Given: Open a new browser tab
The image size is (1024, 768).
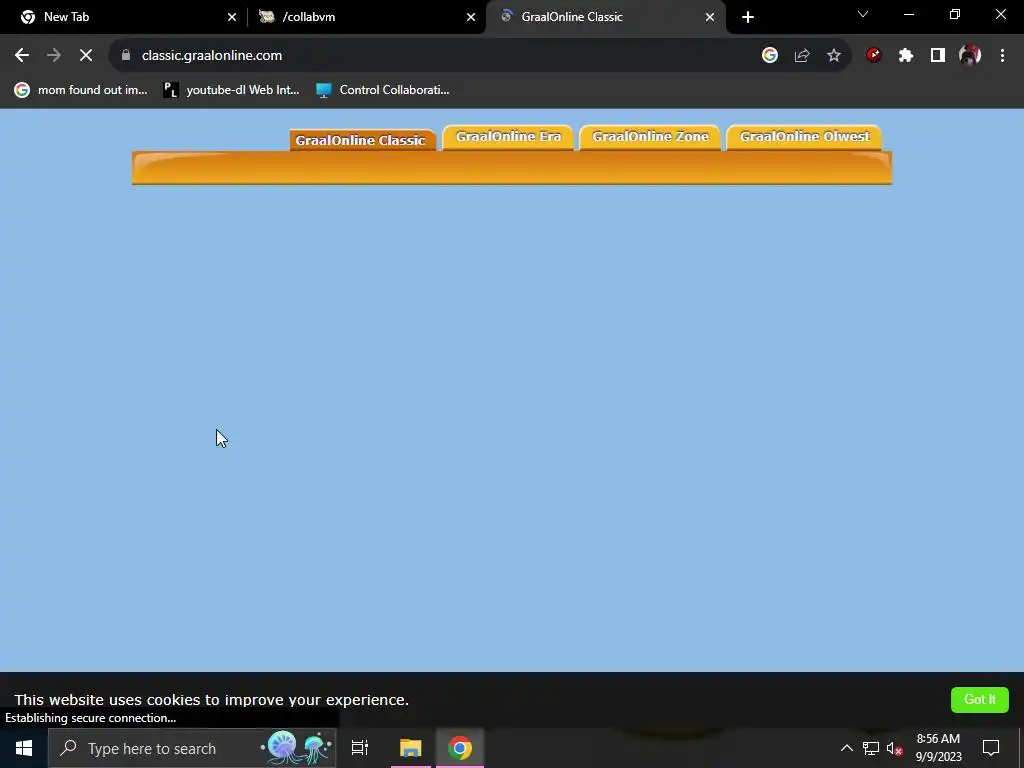Looking at the screenshot, I should [748, 17].
